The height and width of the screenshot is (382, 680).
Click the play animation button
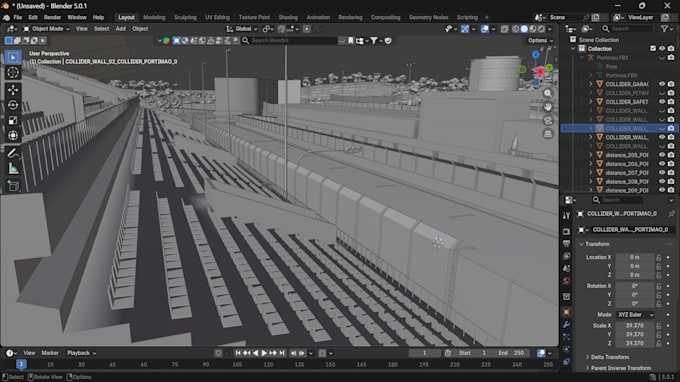[264, 353]
